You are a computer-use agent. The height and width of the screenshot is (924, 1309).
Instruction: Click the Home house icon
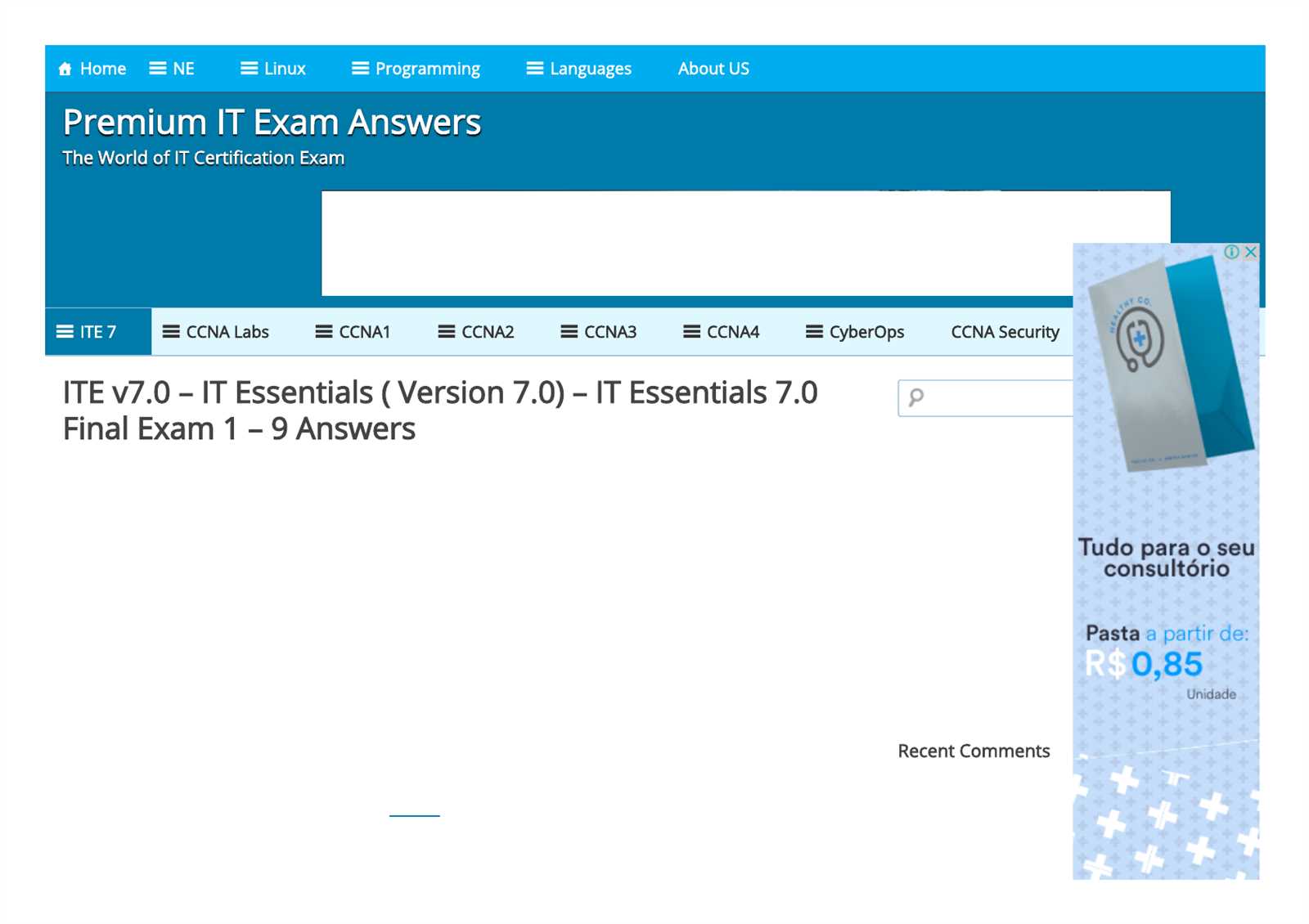coord(65,69)
